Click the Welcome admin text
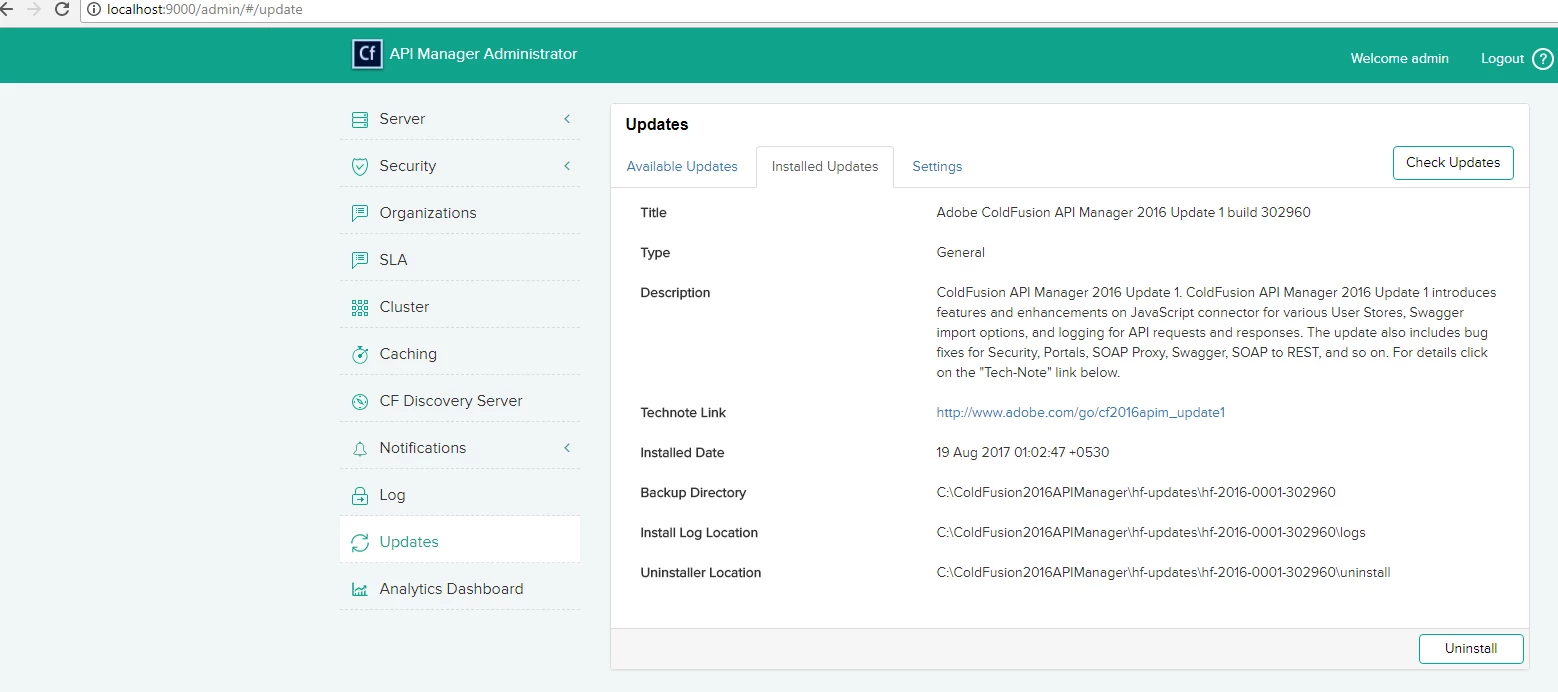 pos(1400,59)
